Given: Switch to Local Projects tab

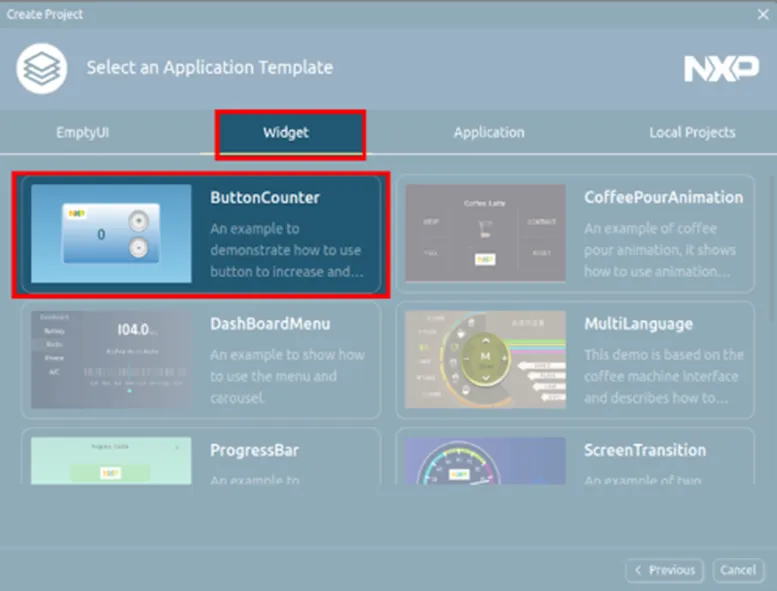Looking at the screenshot, I should click(691, 132).
